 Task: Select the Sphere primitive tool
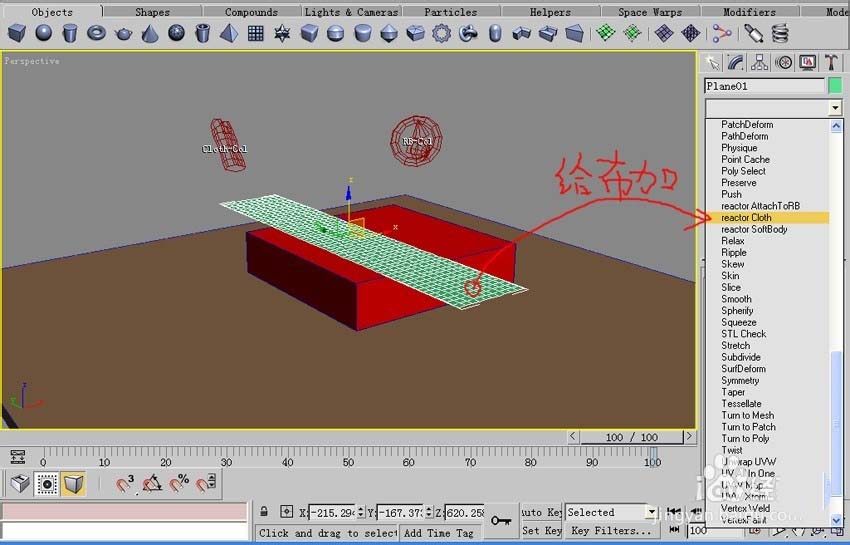coord(43,34)
